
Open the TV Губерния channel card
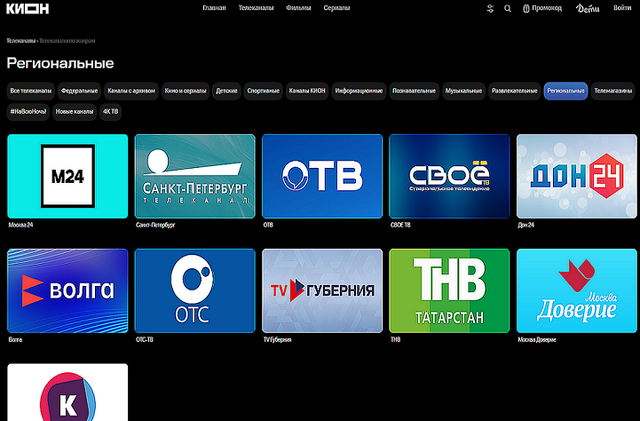tap(322, 291)
